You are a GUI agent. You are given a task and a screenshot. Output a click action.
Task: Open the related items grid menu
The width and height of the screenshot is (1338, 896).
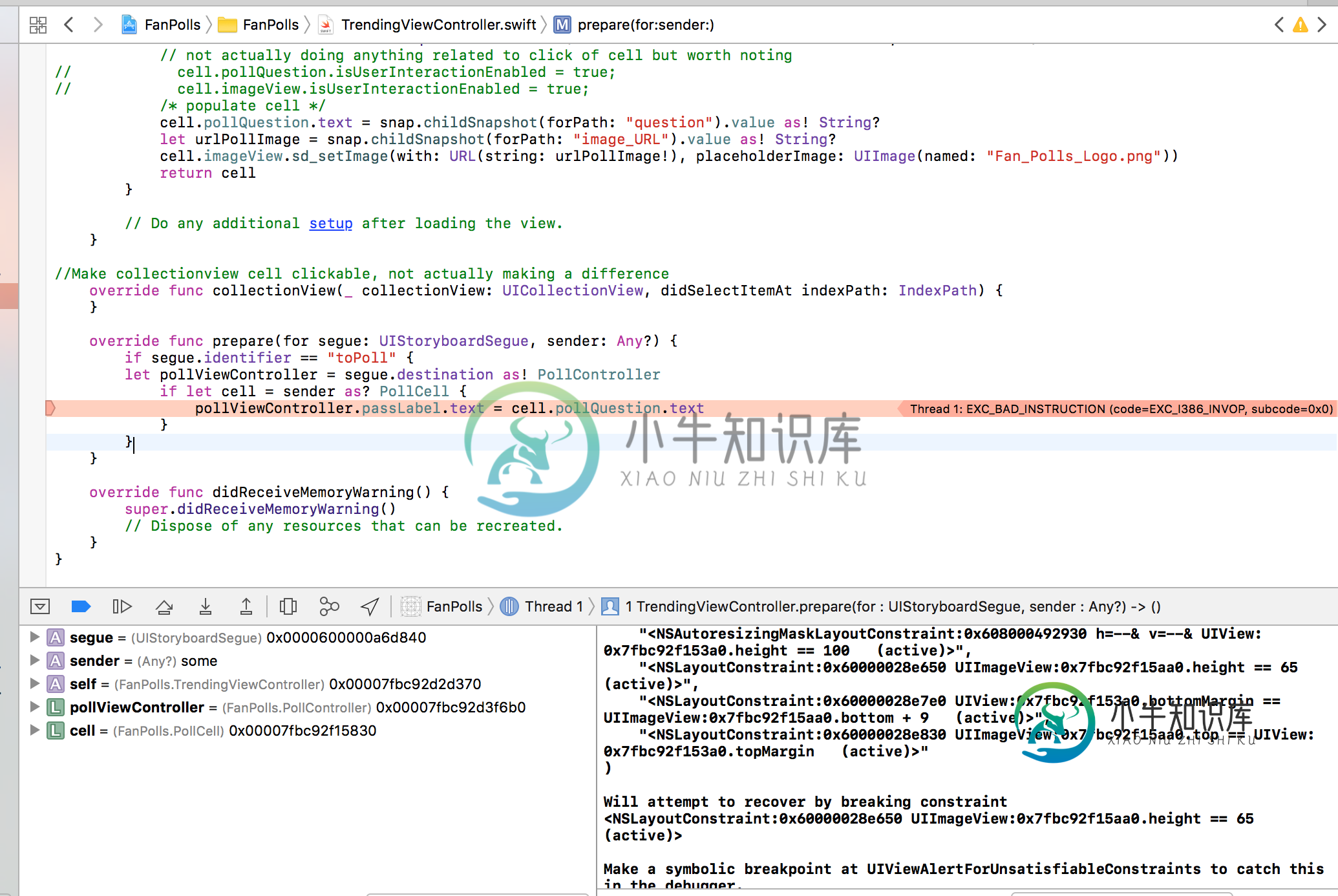coord(38,25)
